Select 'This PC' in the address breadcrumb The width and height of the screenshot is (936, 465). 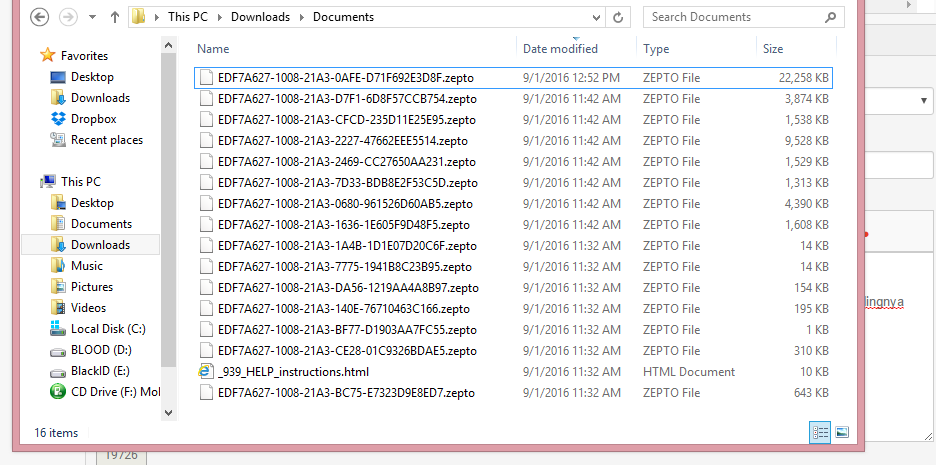(187, 17)
